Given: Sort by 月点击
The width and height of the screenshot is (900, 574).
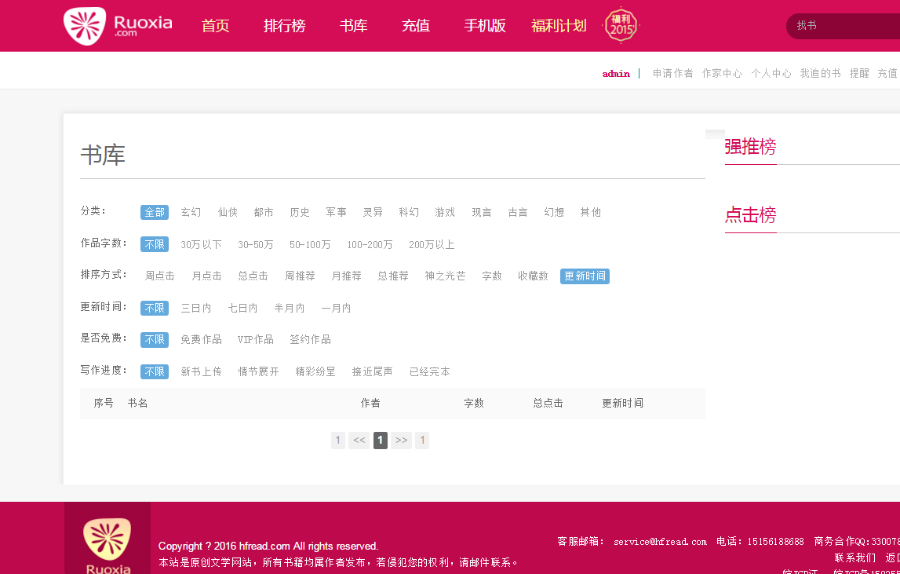Looking at the screenshot, I should (207, 276).
